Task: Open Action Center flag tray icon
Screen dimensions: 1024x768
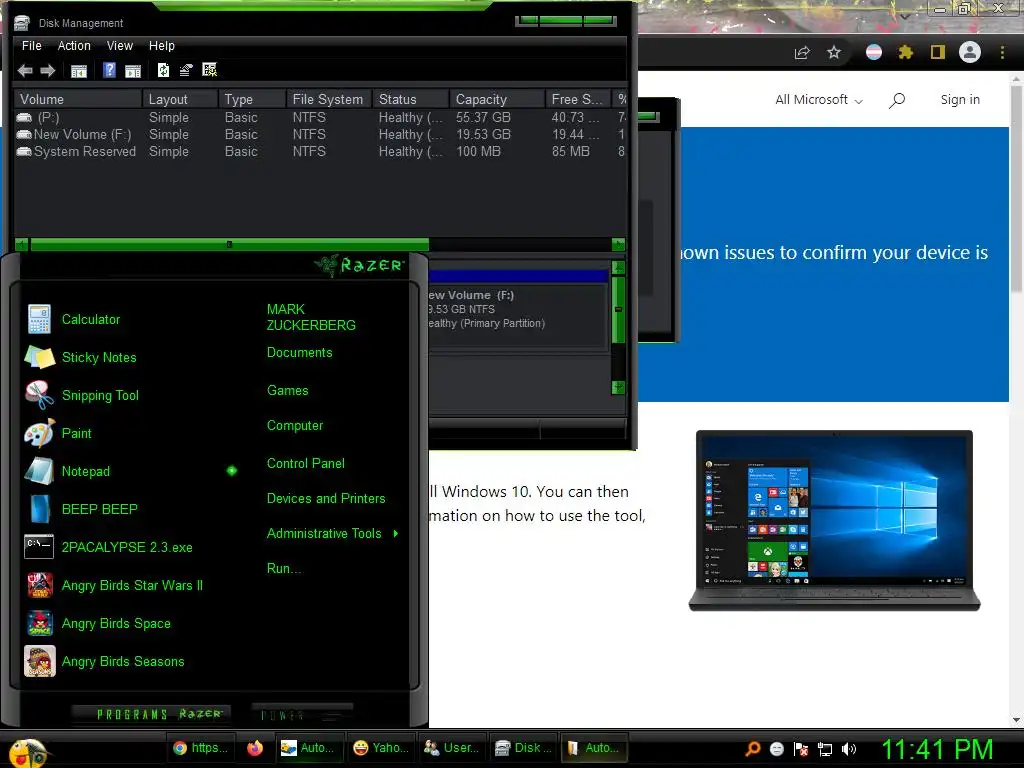Action: (801, 749)
